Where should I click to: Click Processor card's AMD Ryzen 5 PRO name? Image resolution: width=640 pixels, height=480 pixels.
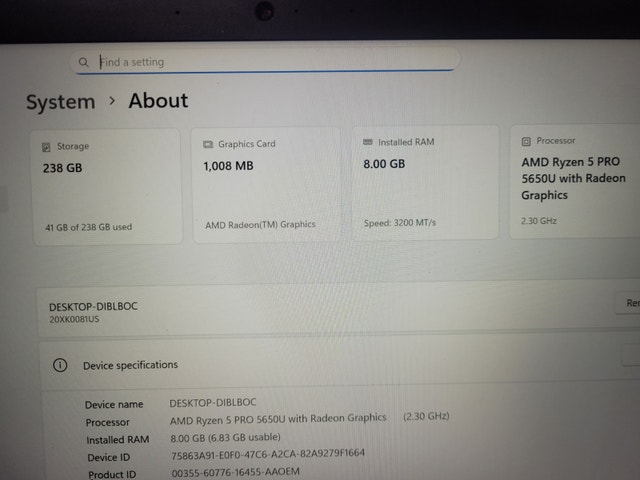(x=573, y=178)
